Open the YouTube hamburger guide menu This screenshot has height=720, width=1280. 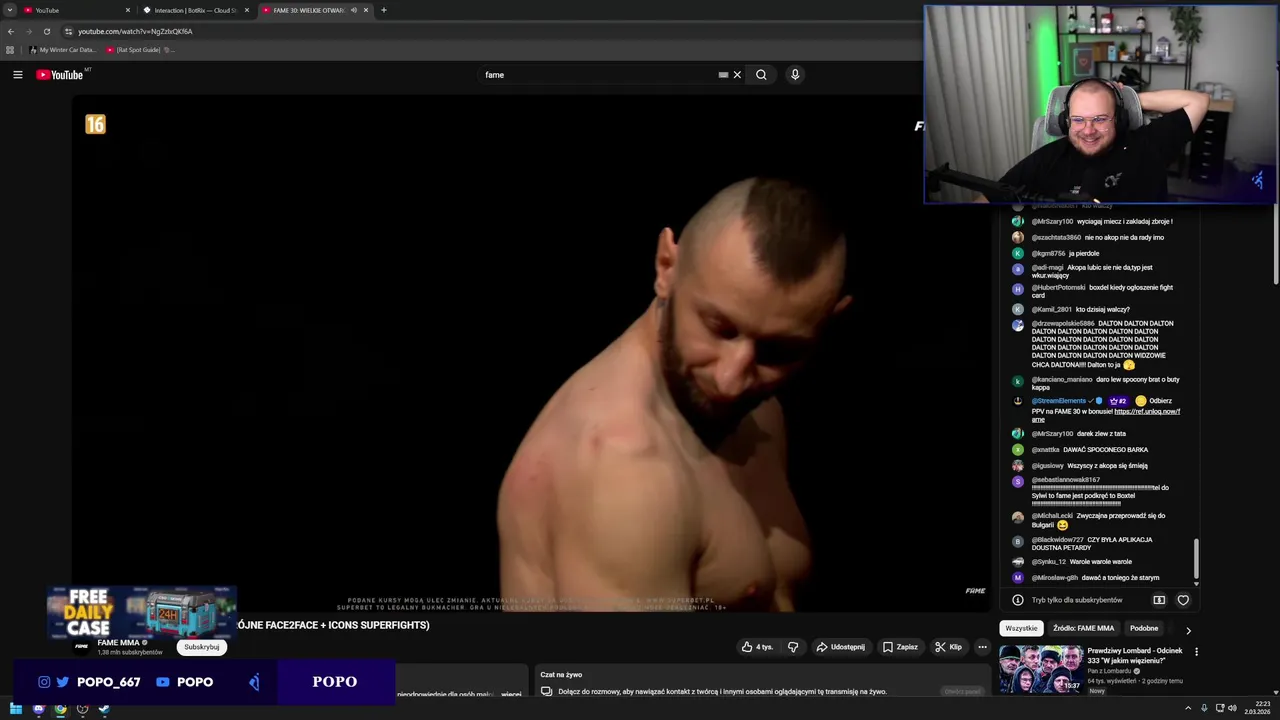pos(17,75)
